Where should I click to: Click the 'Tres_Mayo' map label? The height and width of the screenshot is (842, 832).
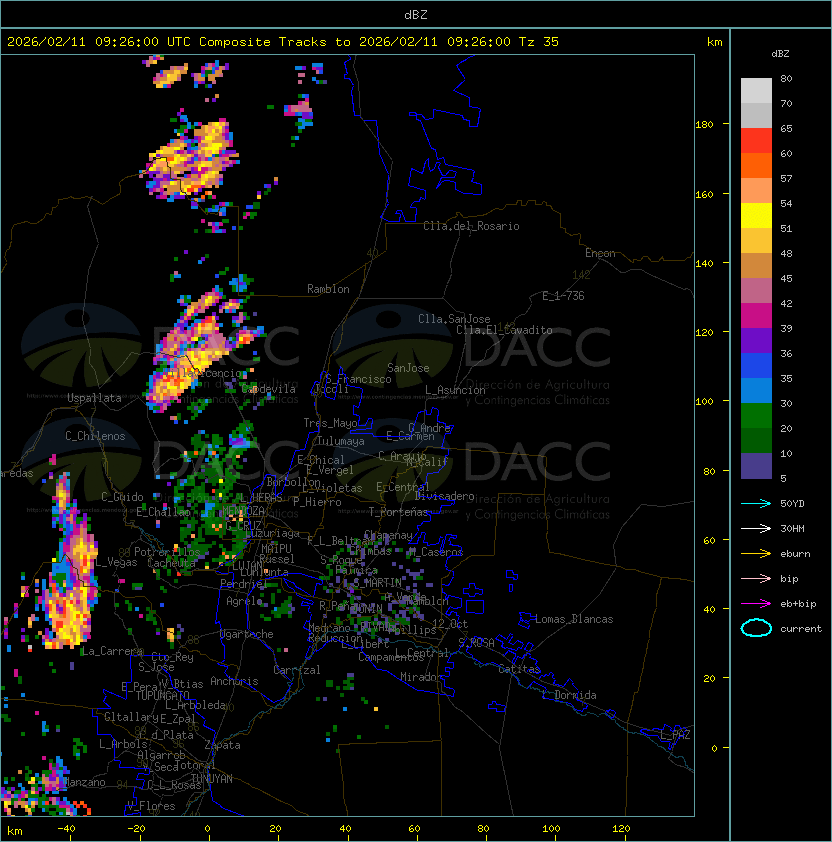[x=330, y=423]
